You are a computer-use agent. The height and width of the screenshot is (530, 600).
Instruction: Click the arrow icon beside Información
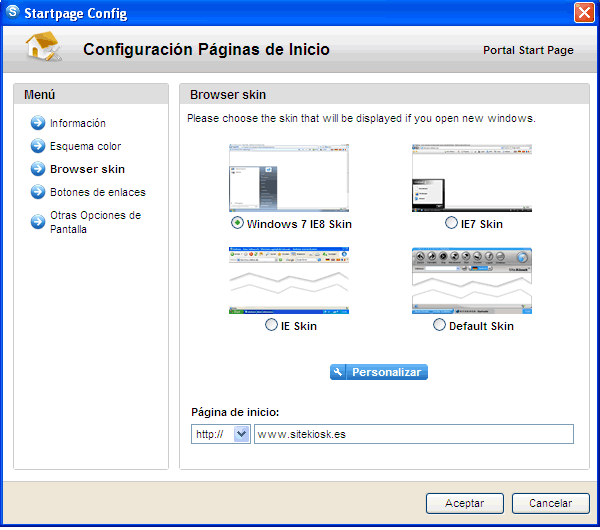pos(38,123)
